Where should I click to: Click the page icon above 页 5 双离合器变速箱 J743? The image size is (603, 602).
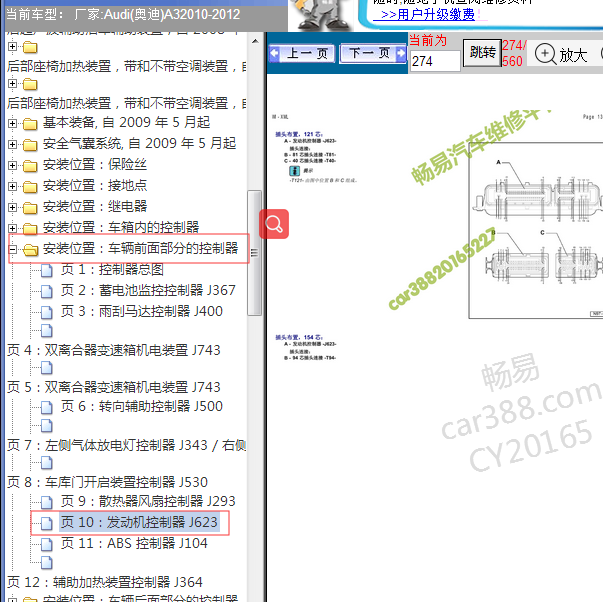click(47, 368)
